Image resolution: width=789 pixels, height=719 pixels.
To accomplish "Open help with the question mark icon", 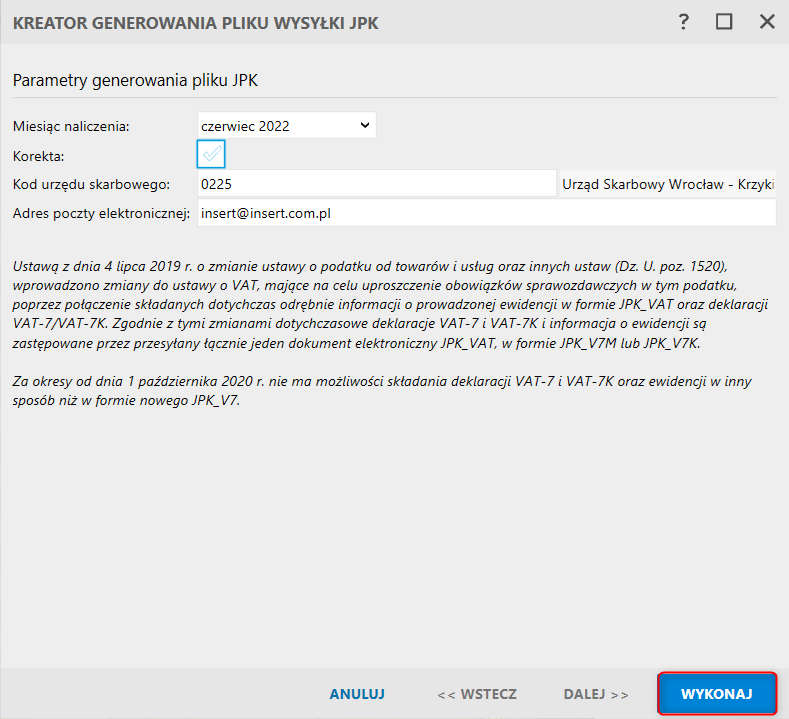I will (x=684, y=21).
